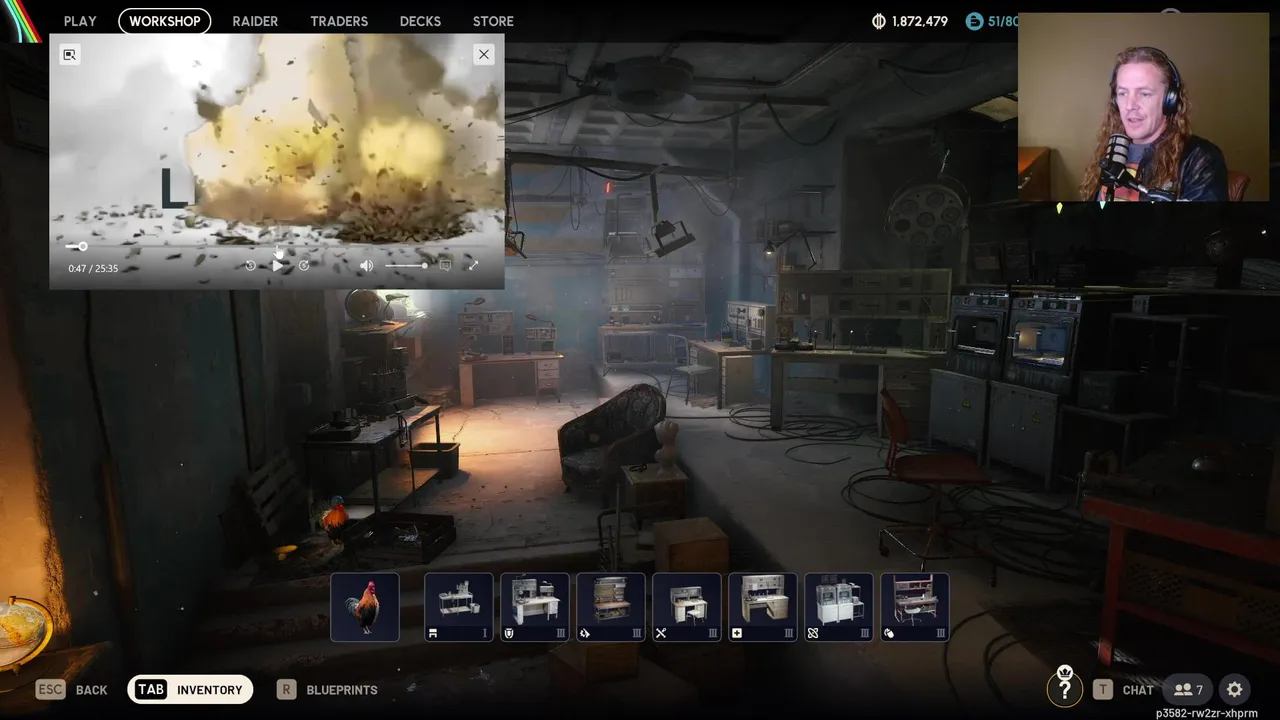Open the gun-icon gunsmith station tile
Image resolution: width=1280 pixels, height=720 pixels.
[x=611, y=607]
